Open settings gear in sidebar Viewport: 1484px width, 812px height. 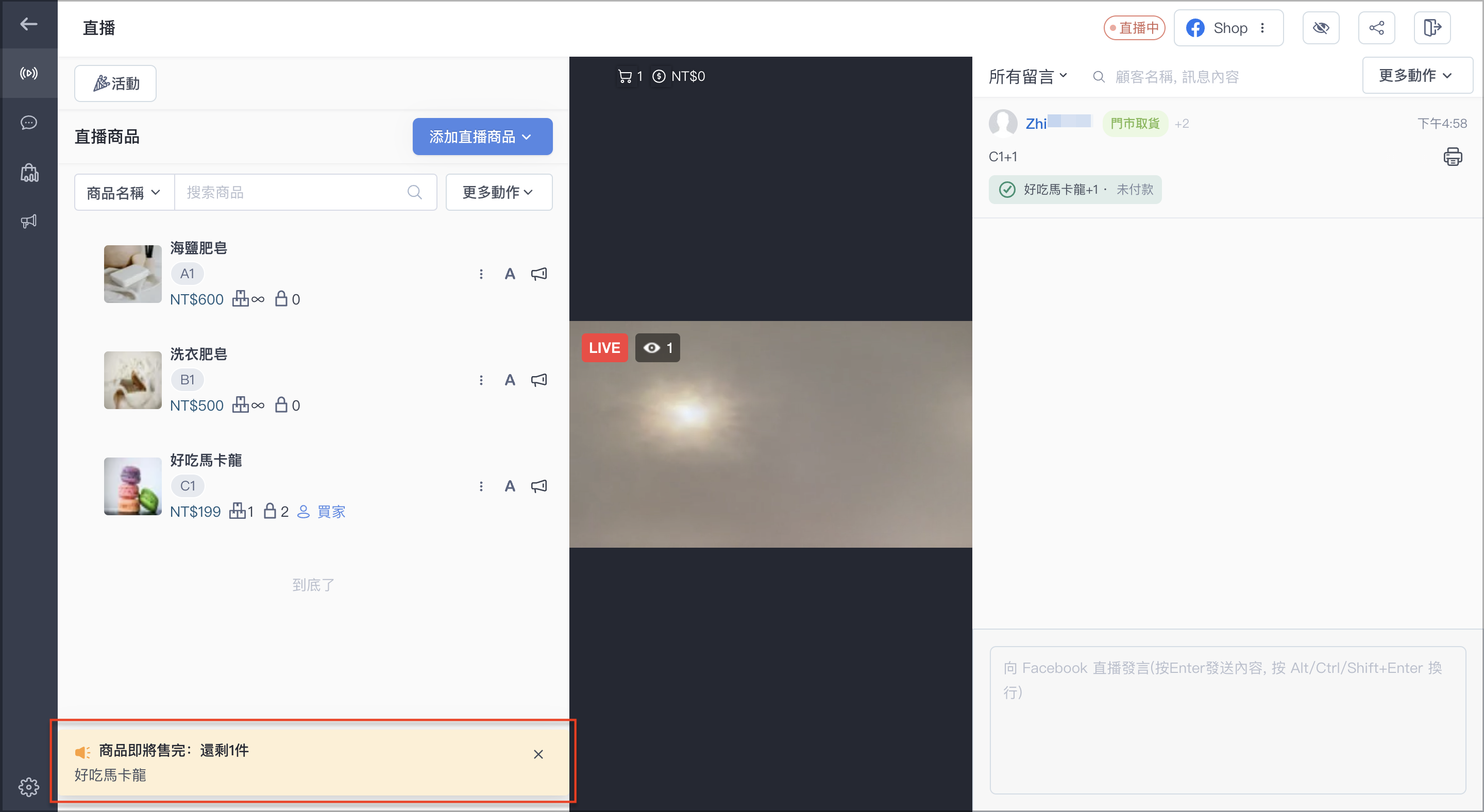29,787
